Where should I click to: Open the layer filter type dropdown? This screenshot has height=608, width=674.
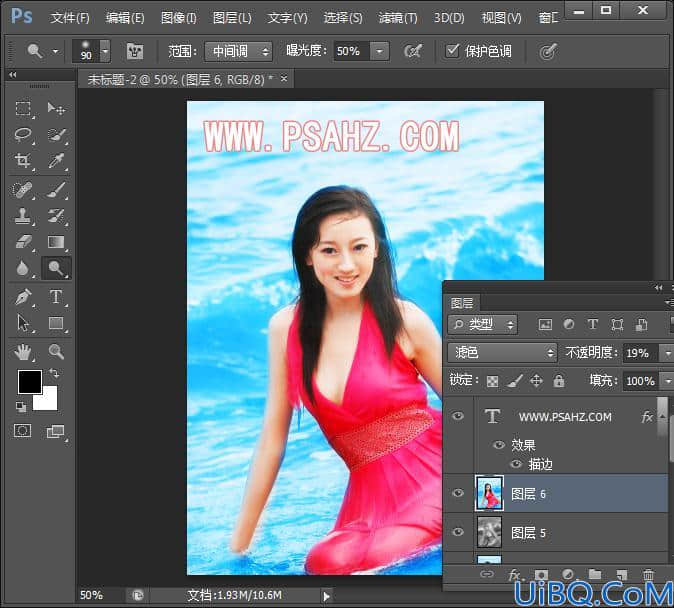[x=483, y=325]
